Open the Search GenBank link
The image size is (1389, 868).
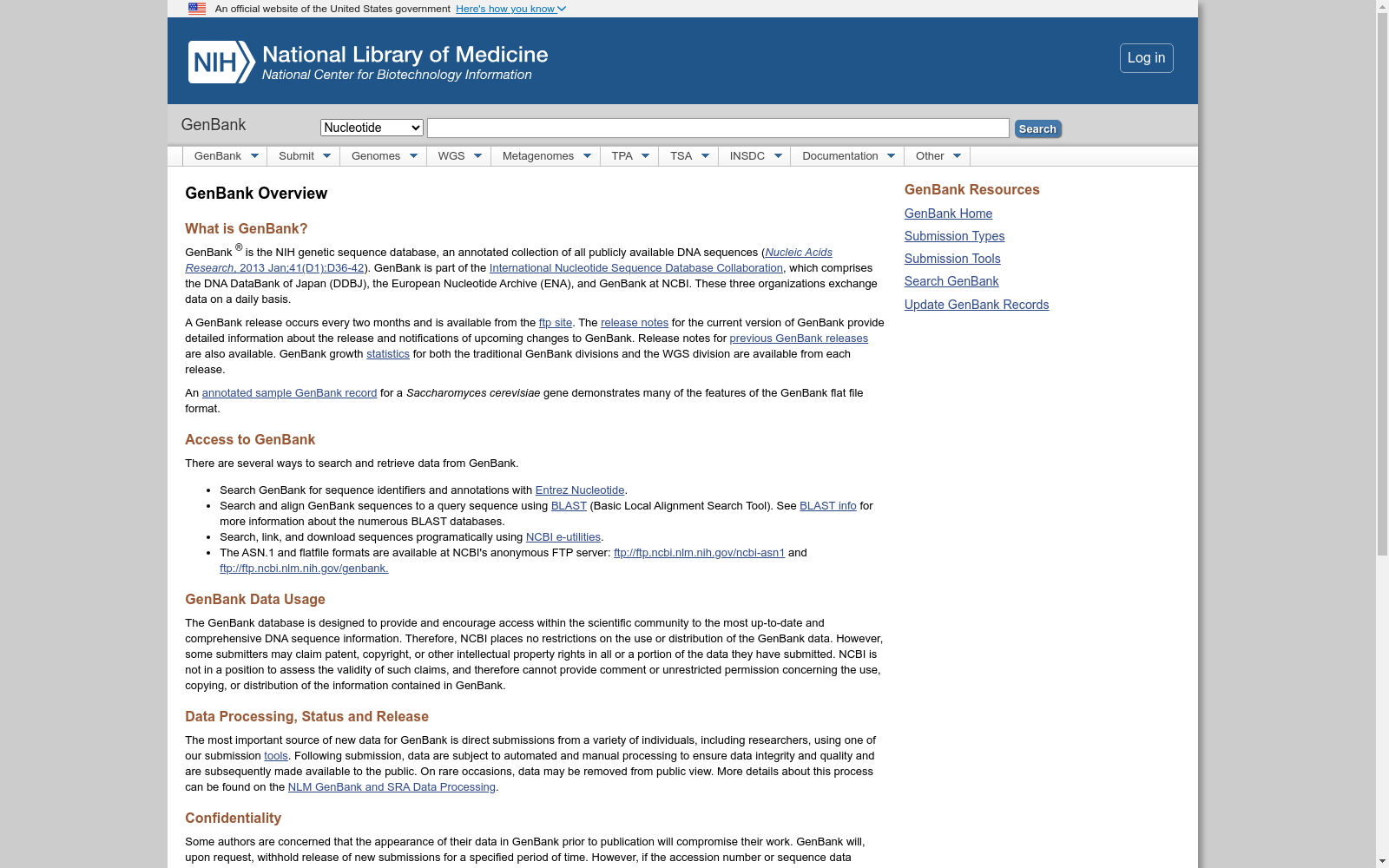tap(951, 281)
